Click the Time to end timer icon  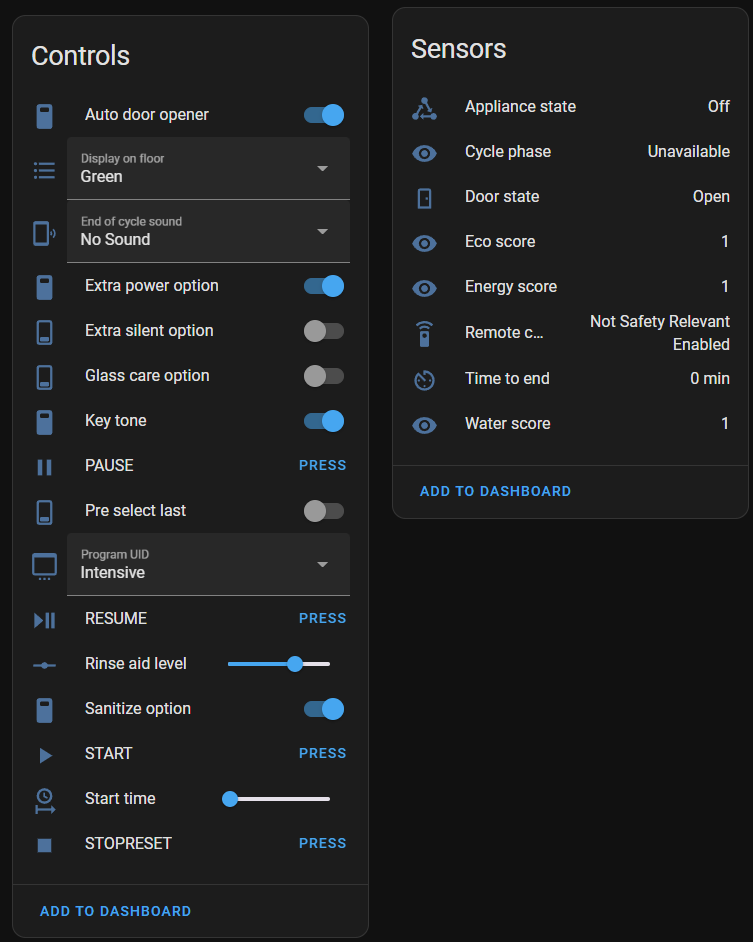point(424,380)
